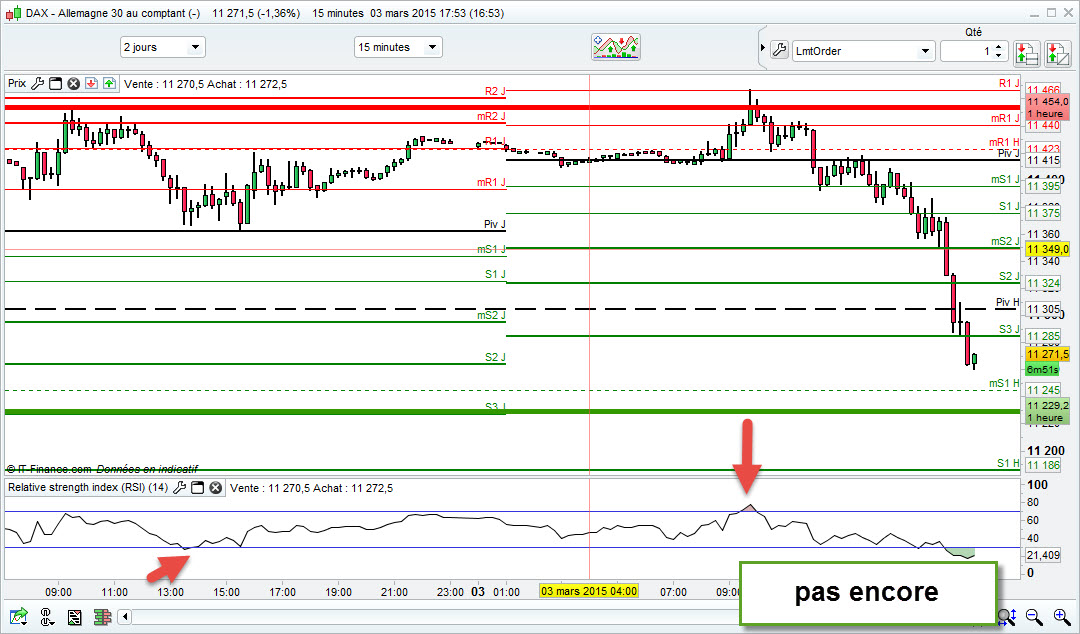Click the 11 466 R1 J price label

pos(1043,90)
